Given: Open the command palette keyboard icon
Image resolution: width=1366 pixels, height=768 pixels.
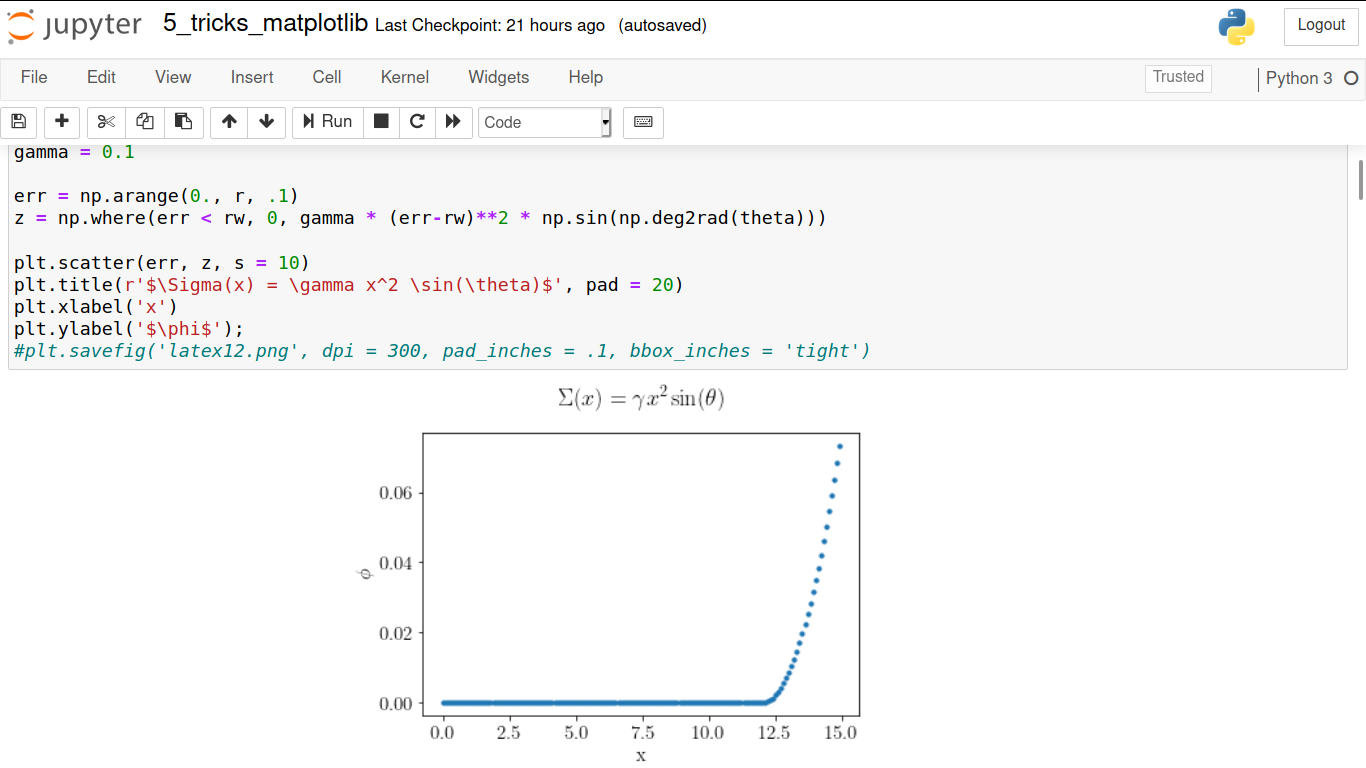Looking at the screenshot, I should tap(643, 122).
